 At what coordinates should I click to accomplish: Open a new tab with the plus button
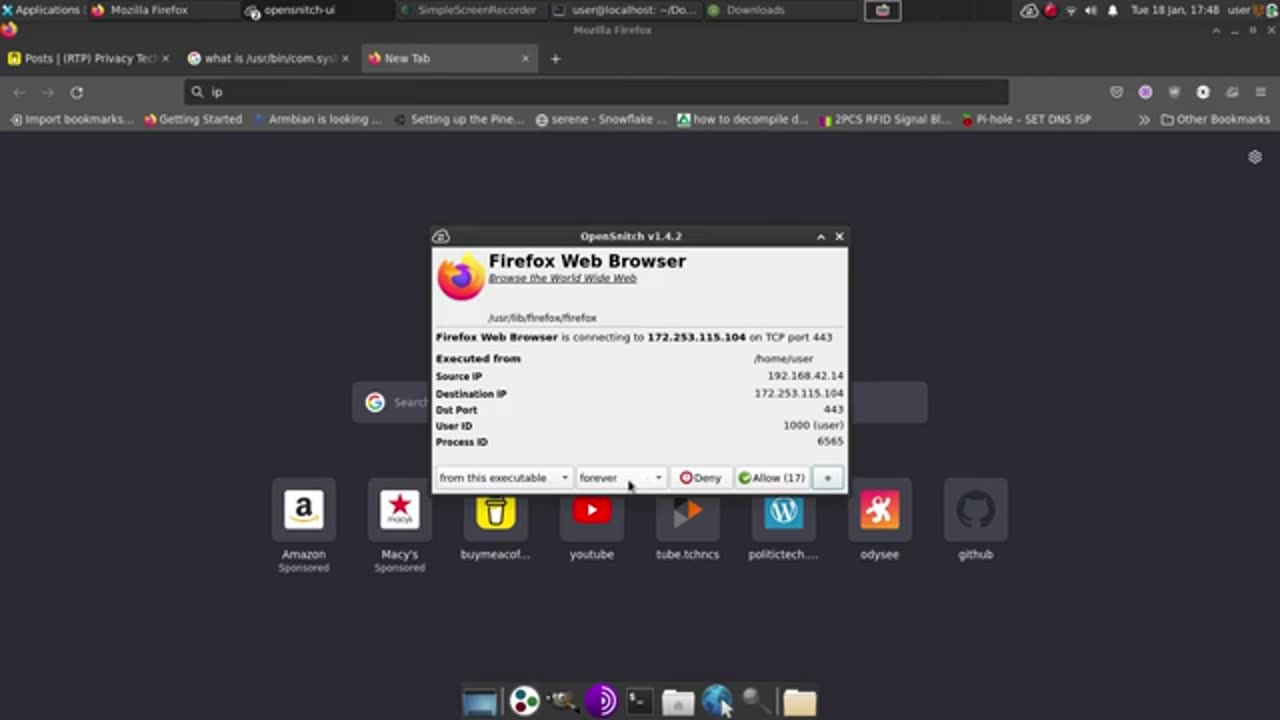click(x=555, y=58)
